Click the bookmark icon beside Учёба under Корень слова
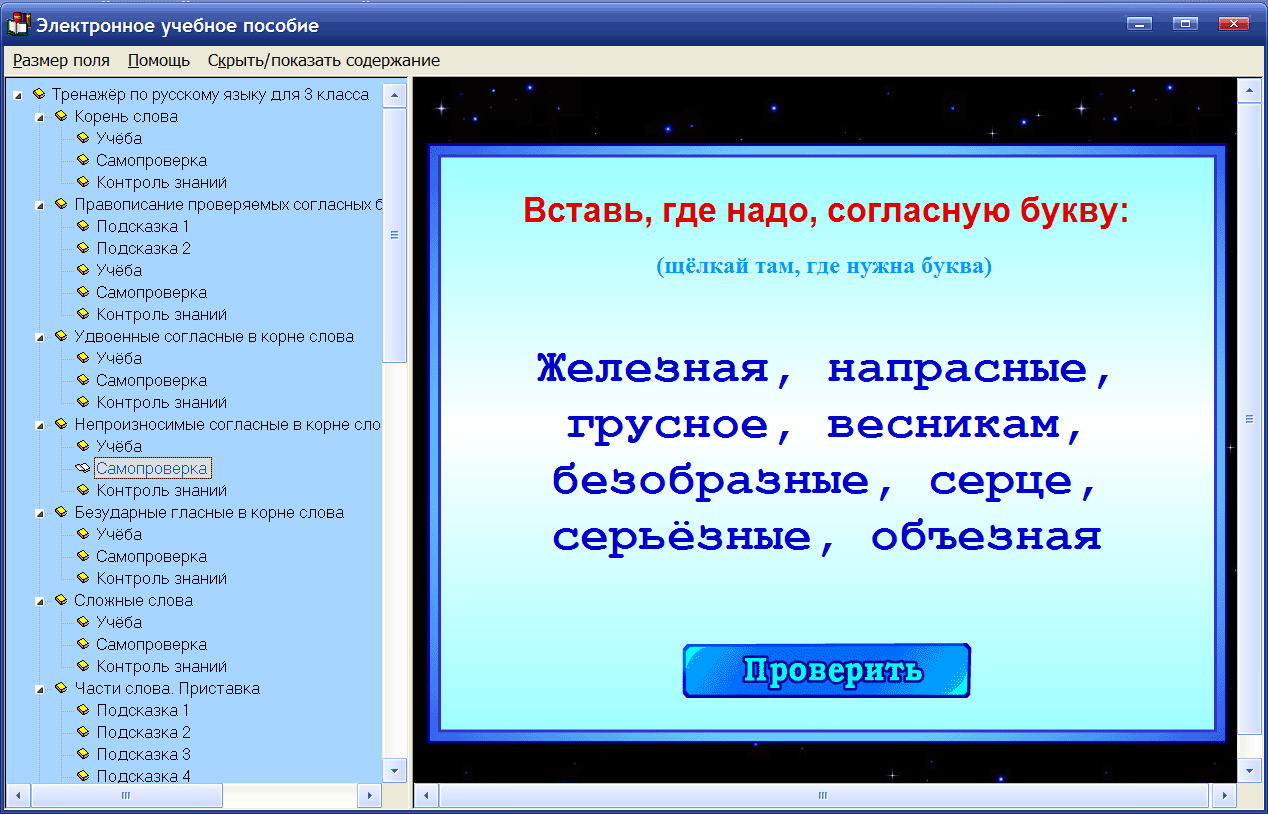 click(83, 138)
